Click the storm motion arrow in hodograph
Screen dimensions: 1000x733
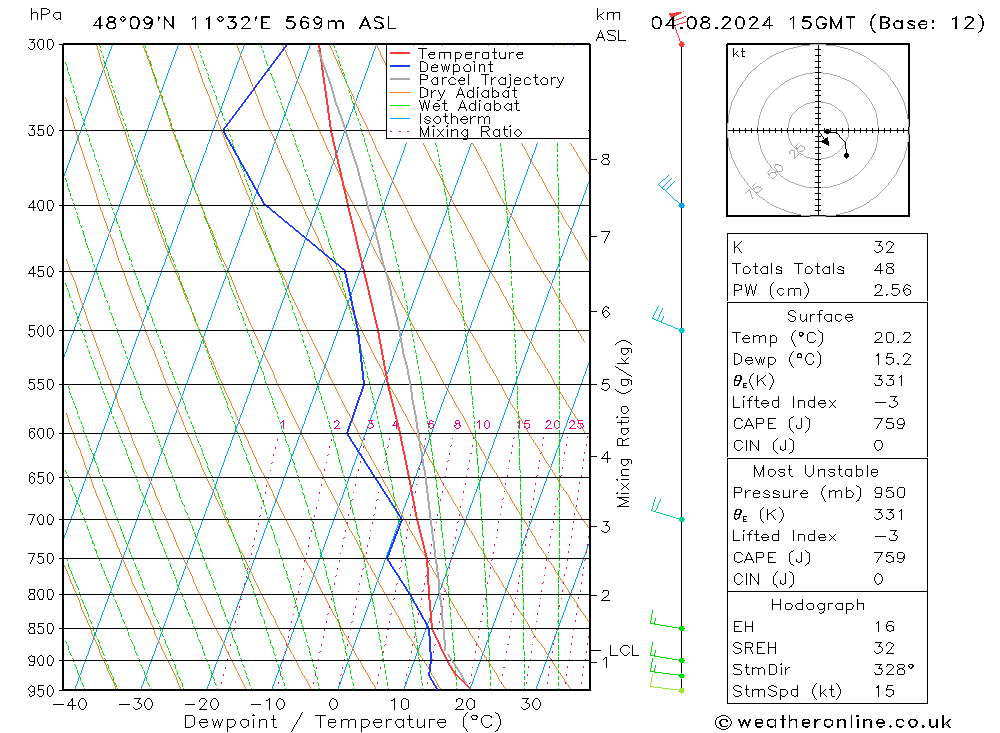[823, 138]
